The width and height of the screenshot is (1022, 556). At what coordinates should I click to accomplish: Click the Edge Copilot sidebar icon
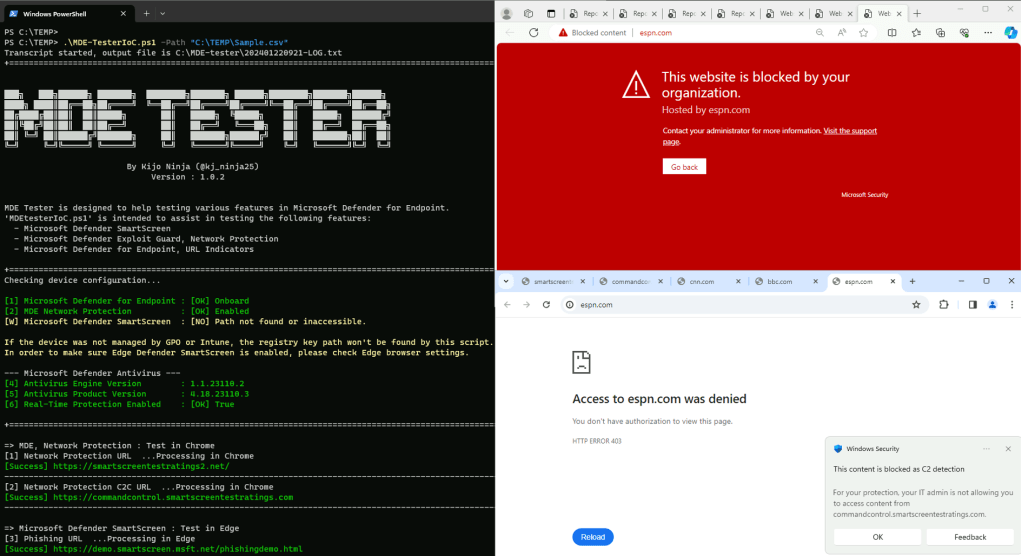1011,32
